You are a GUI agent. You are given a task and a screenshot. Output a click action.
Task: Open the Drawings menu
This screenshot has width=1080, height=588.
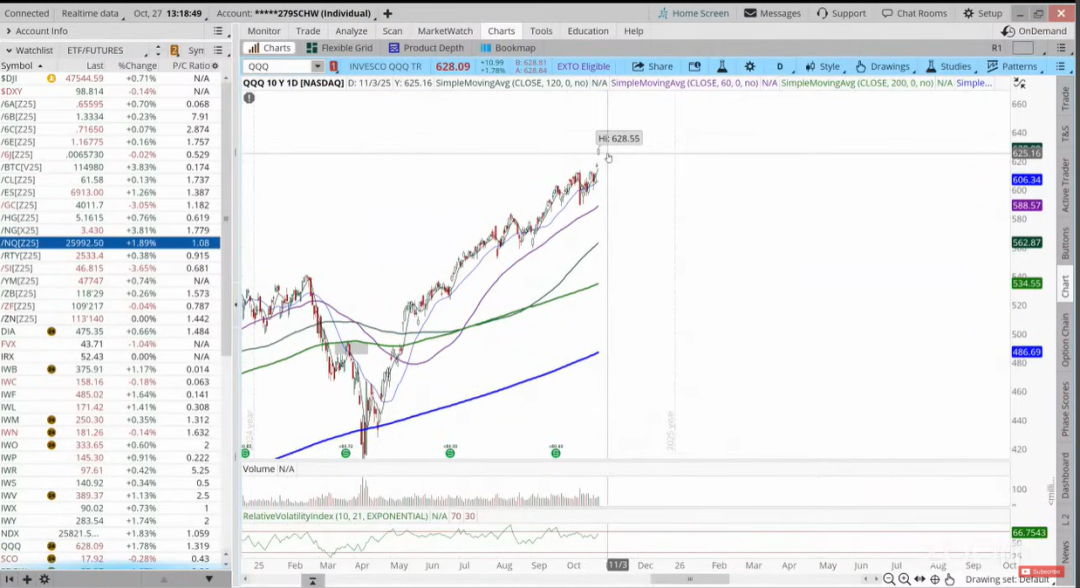tap(882, 66)
